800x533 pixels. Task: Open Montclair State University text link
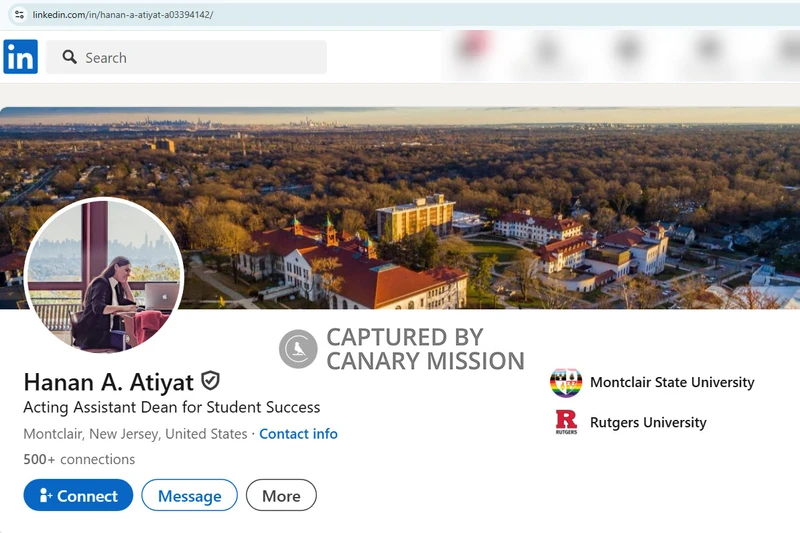click(x=672, y=382)
